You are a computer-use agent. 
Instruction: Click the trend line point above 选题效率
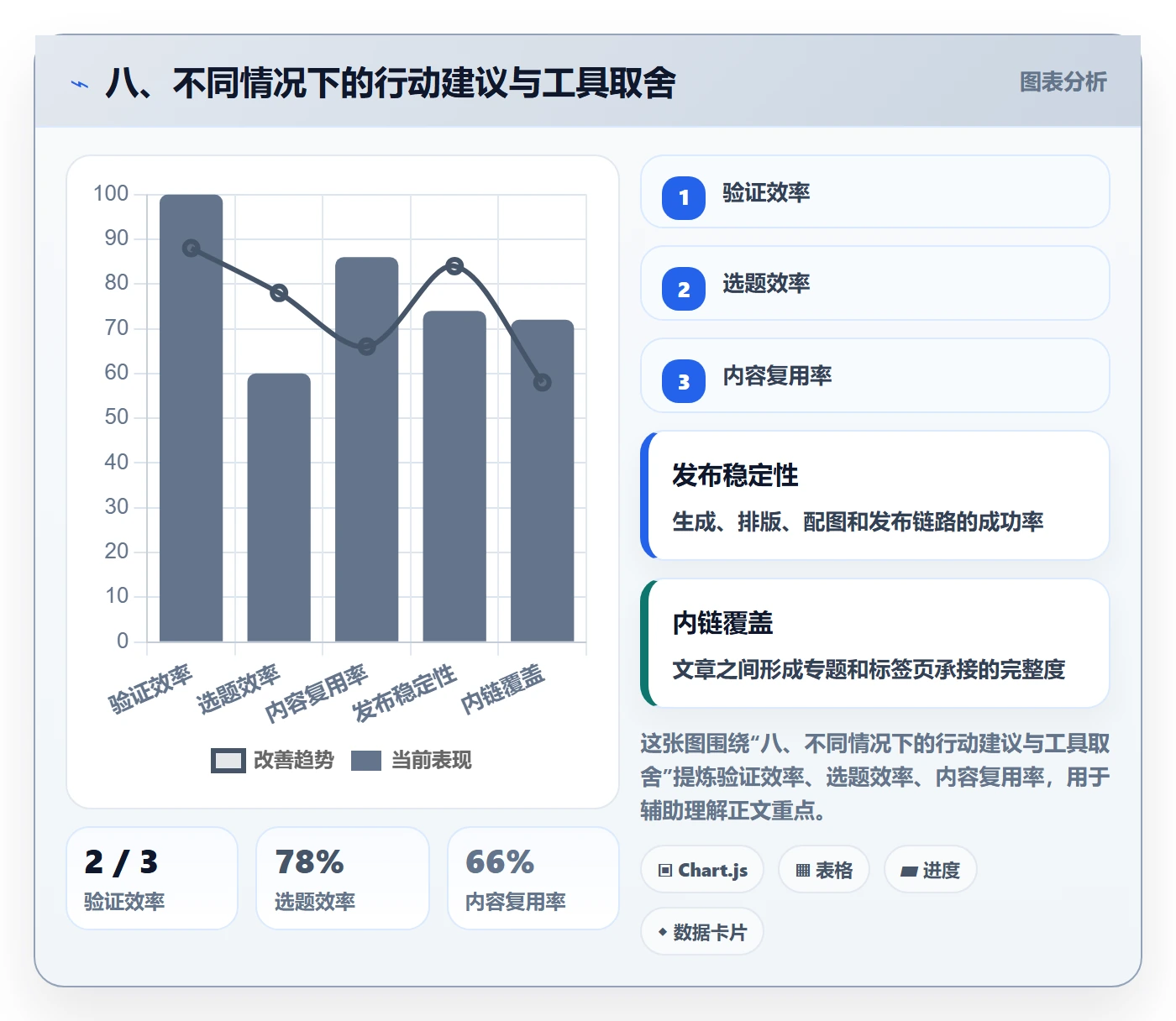click(x=279, y=293)
